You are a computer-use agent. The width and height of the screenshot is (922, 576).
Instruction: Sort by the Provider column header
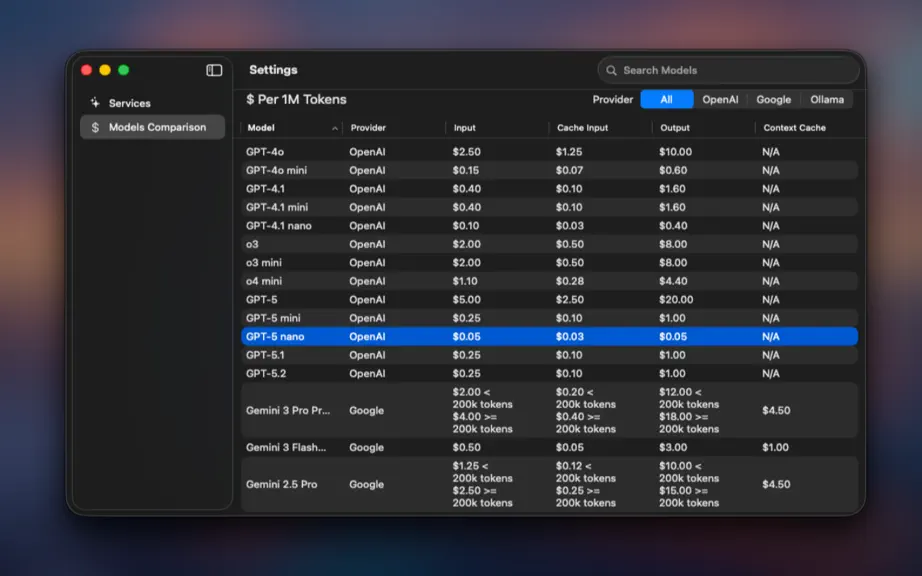click(x=368, y=128)
